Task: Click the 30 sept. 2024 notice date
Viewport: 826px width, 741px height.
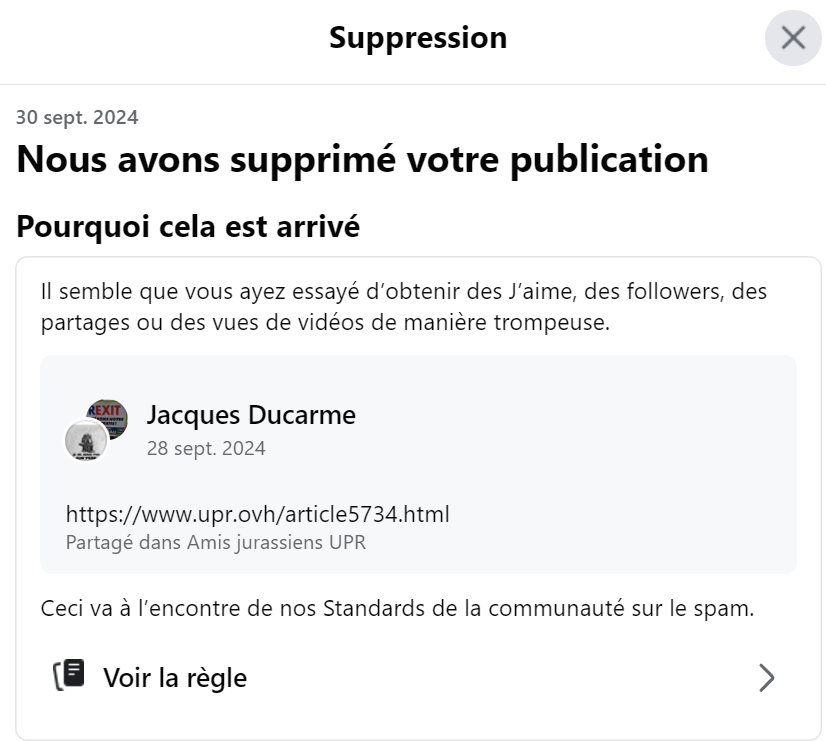Action: tap(77, 117)
